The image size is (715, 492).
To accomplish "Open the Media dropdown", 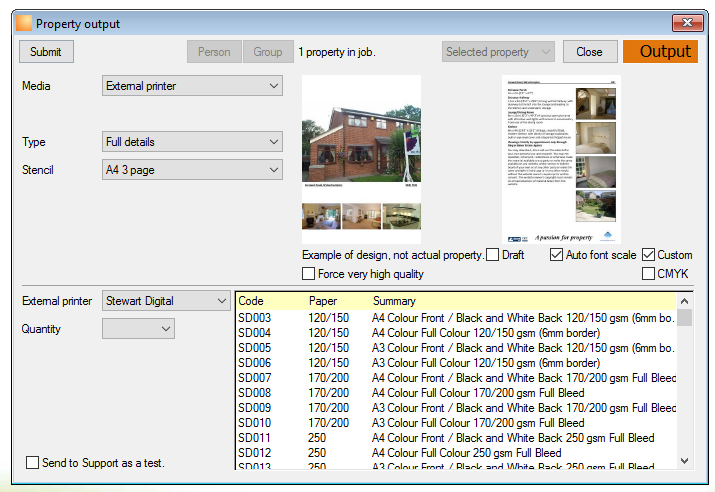I will click(192, 86).
